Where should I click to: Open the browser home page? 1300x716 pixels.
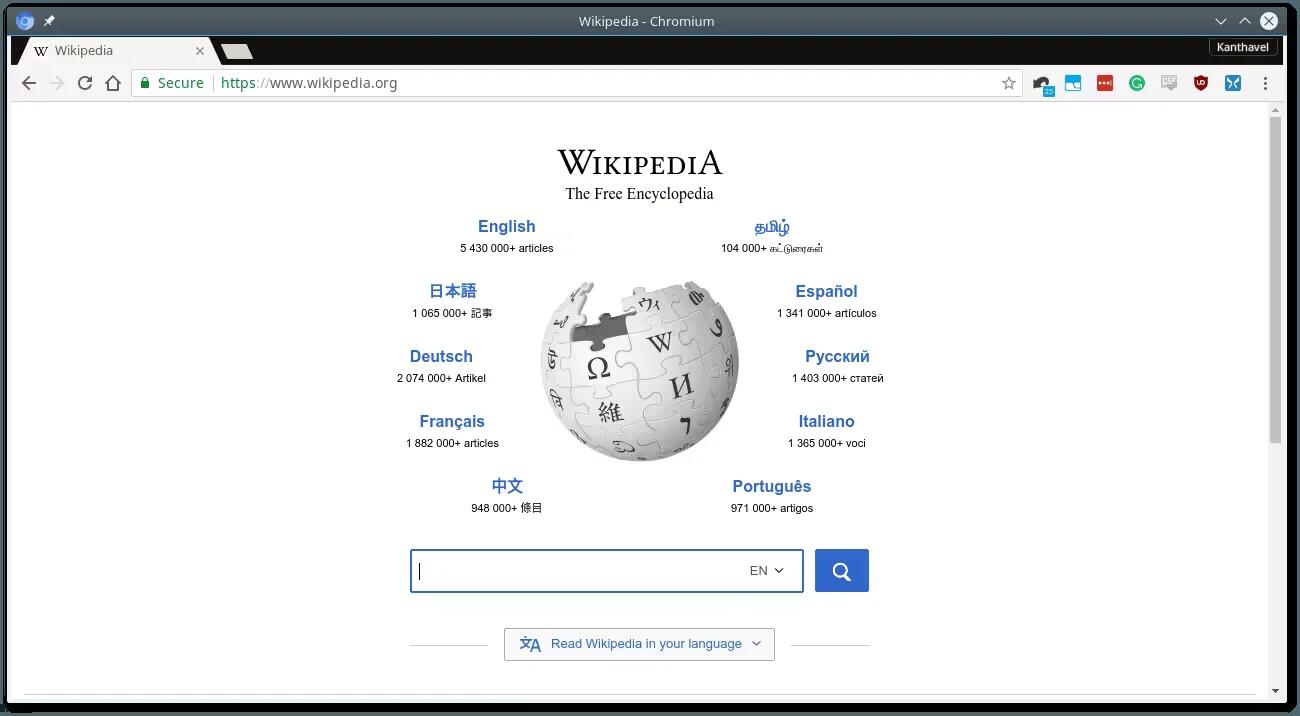[x=113, y=83]
